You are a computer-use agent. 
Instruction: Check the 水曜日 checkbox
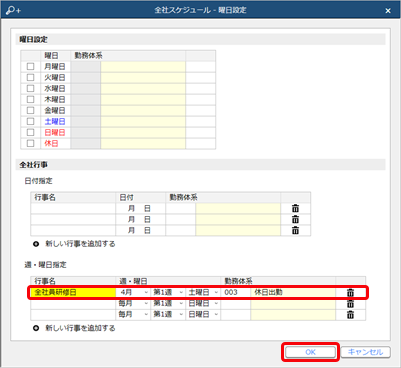[30, 89]
